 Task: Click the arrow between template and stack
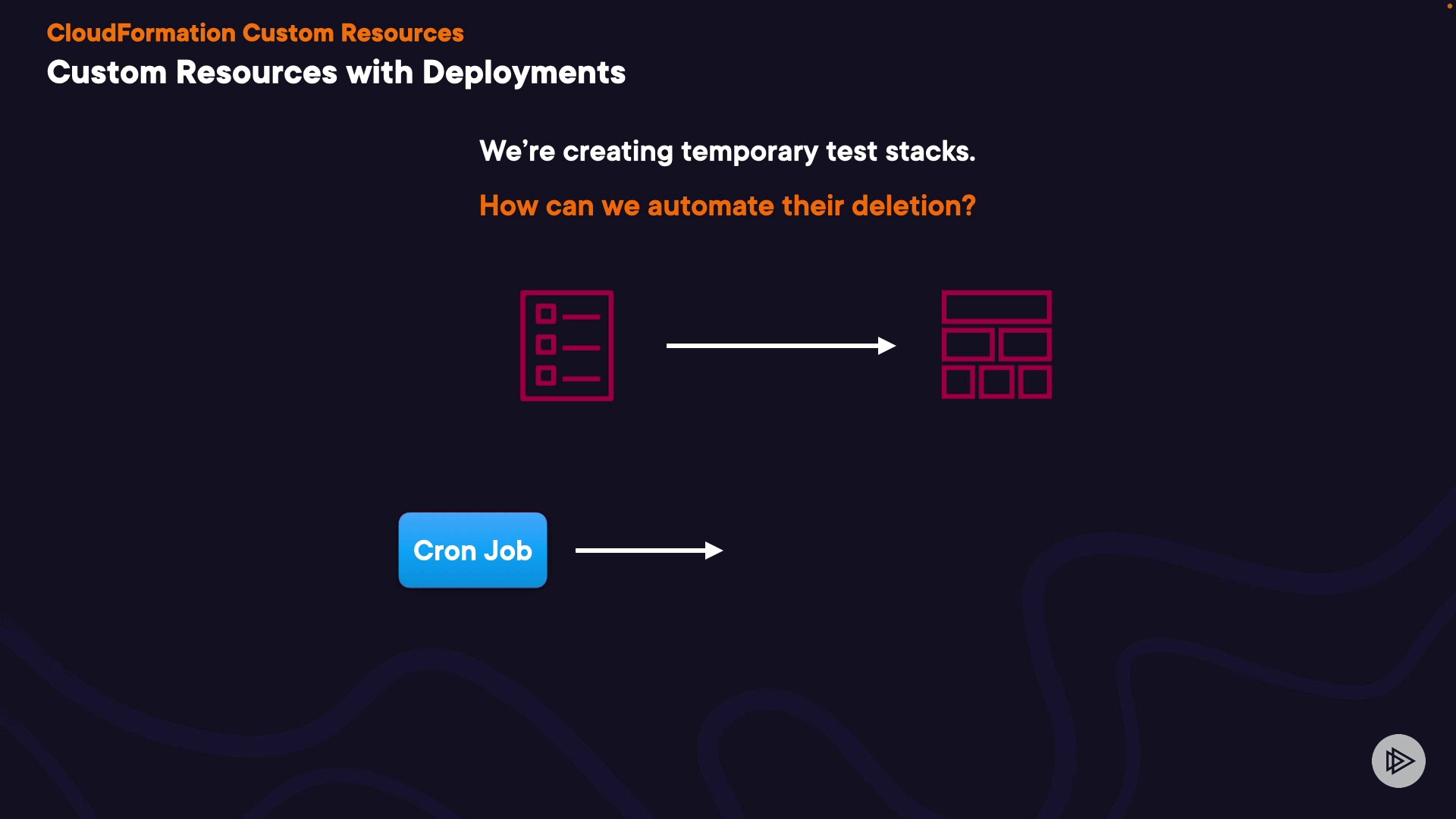click(x=780, y=346)
